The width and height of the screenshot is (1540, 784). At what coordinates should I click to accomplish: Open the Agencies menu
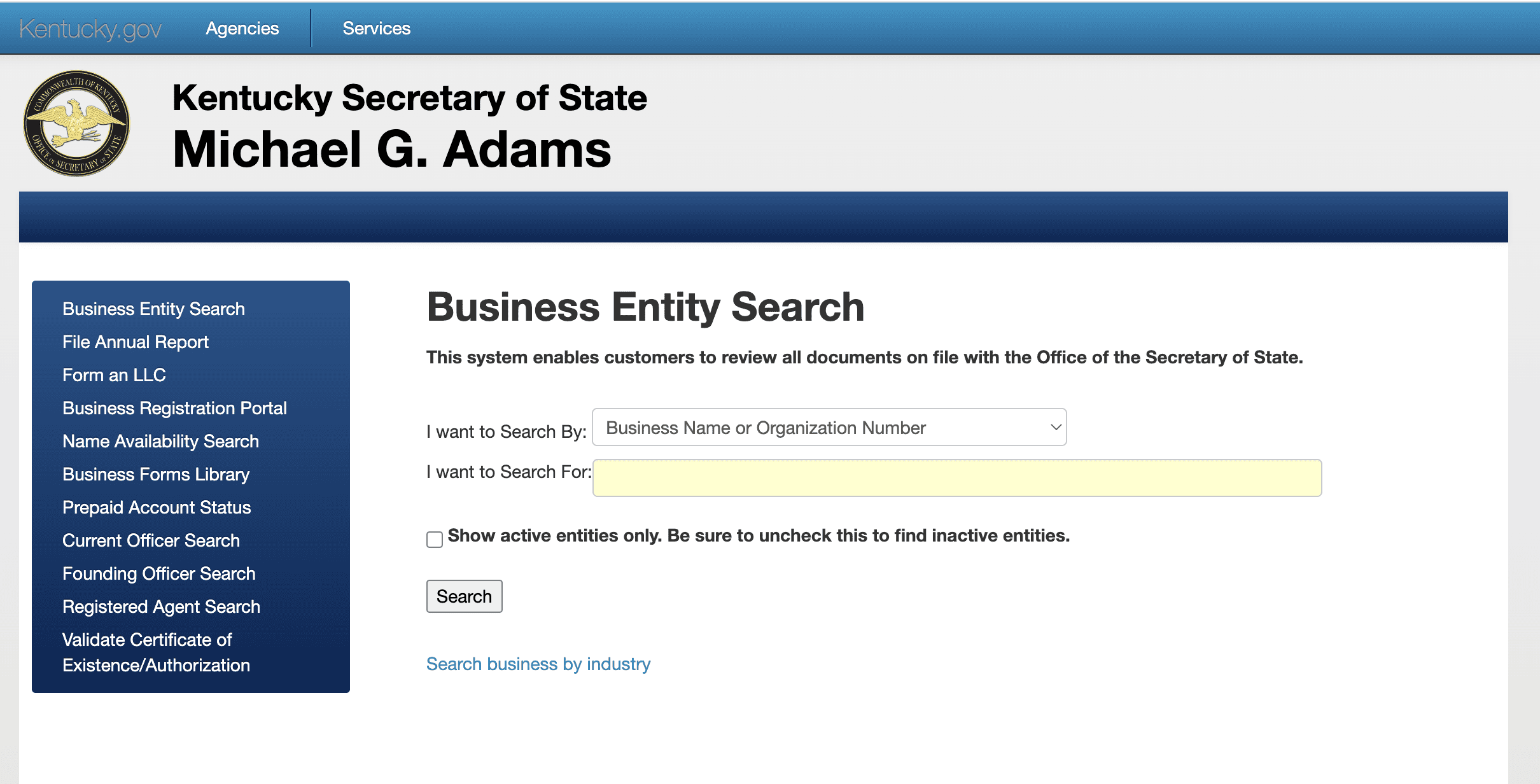pos(242,28)
